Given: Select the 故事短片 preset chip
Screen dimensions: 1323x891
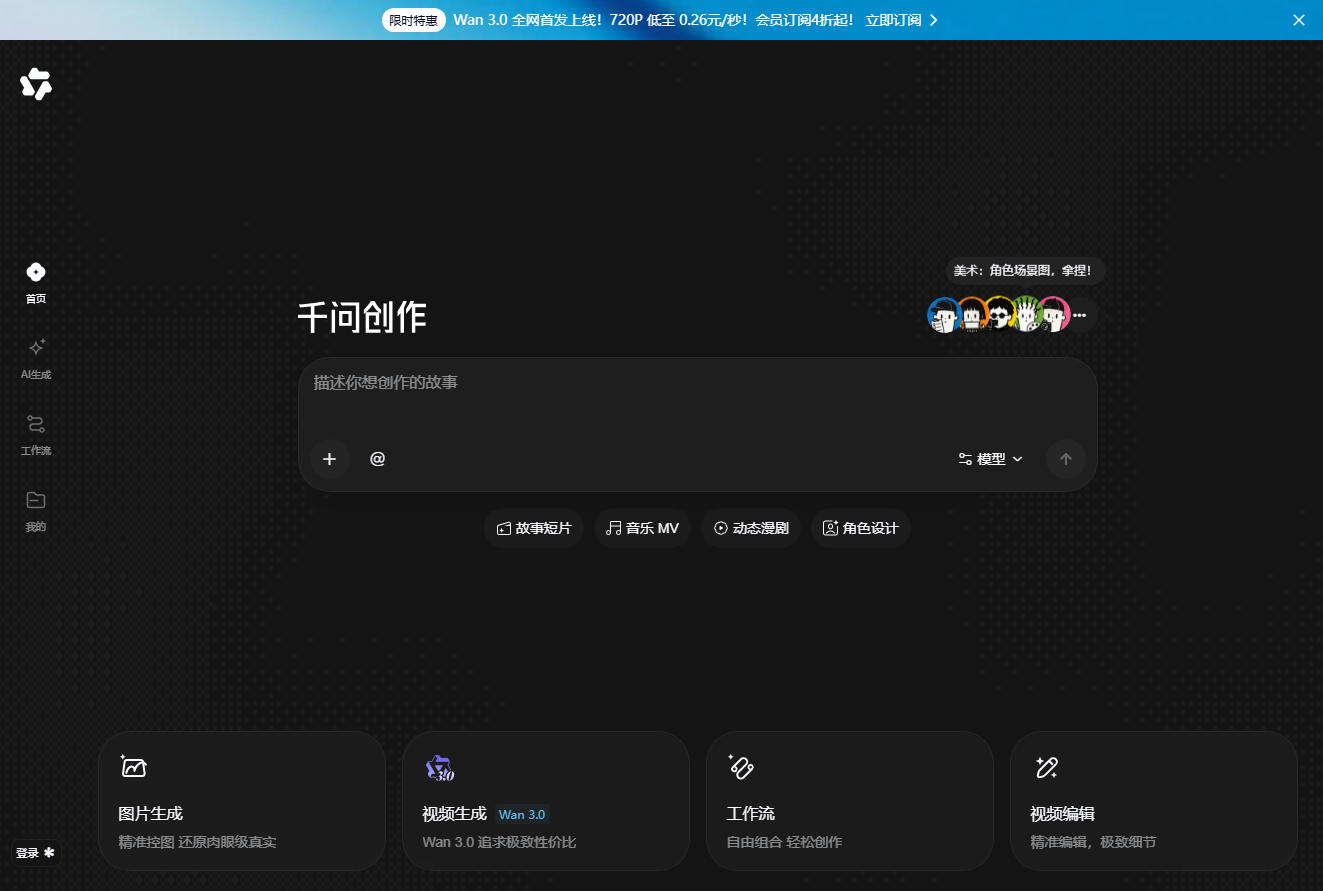Looking at the screenshot, I should coord(534,528).
